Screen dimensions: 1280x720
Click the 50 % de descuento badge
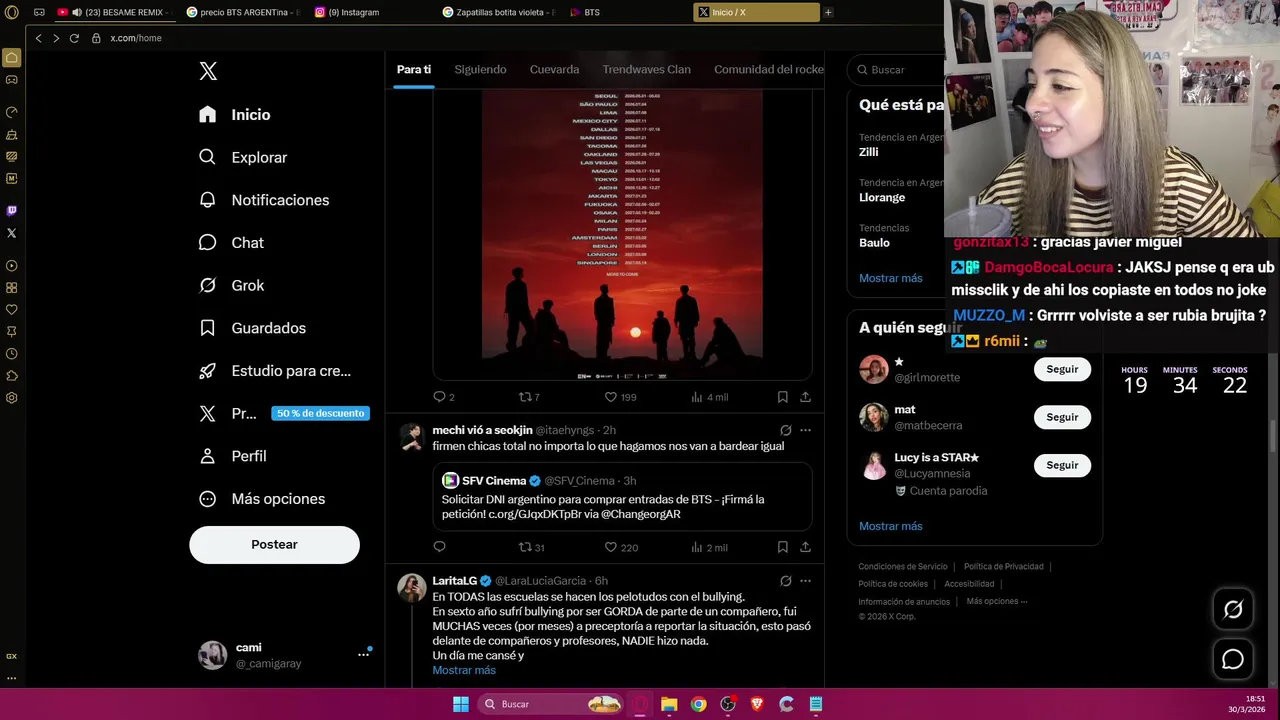click(320, 413)
